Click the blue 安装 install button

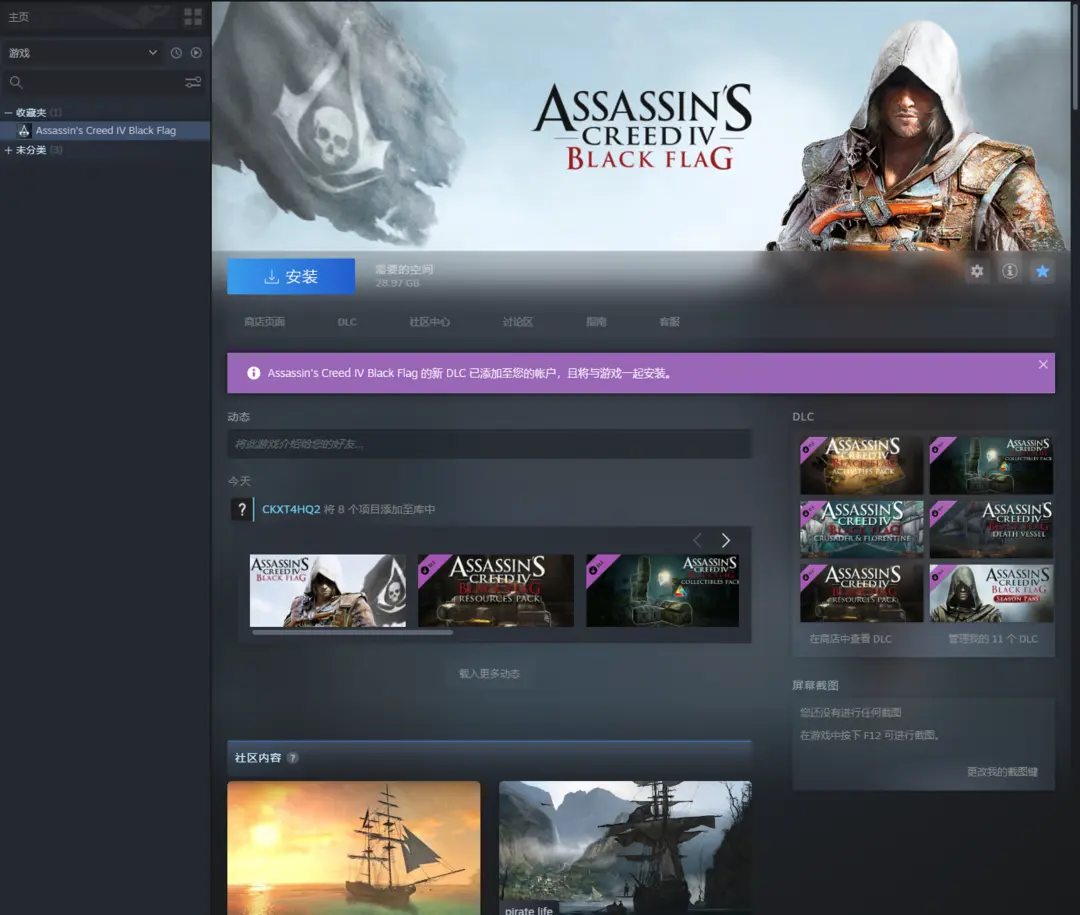click(291, 276)
